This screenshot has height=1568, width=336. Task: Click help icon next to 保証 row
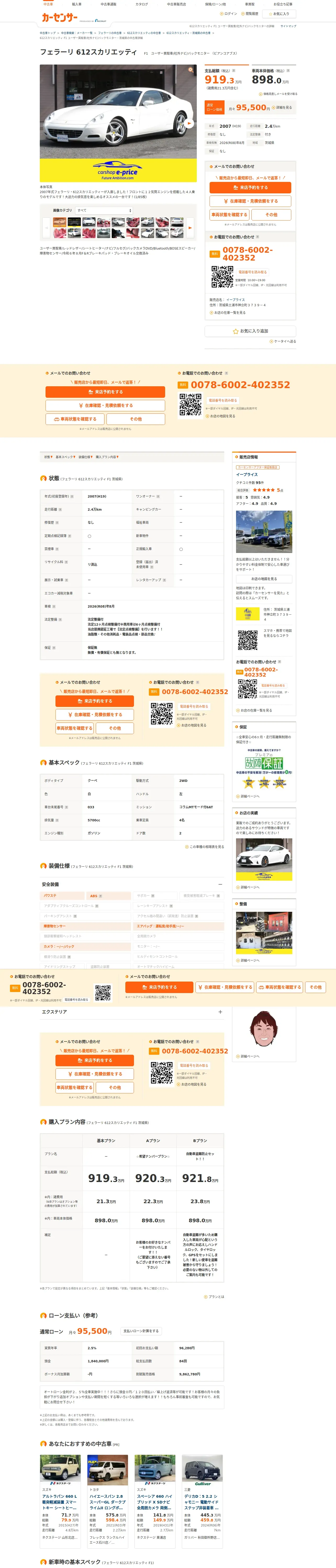[54, 648]
